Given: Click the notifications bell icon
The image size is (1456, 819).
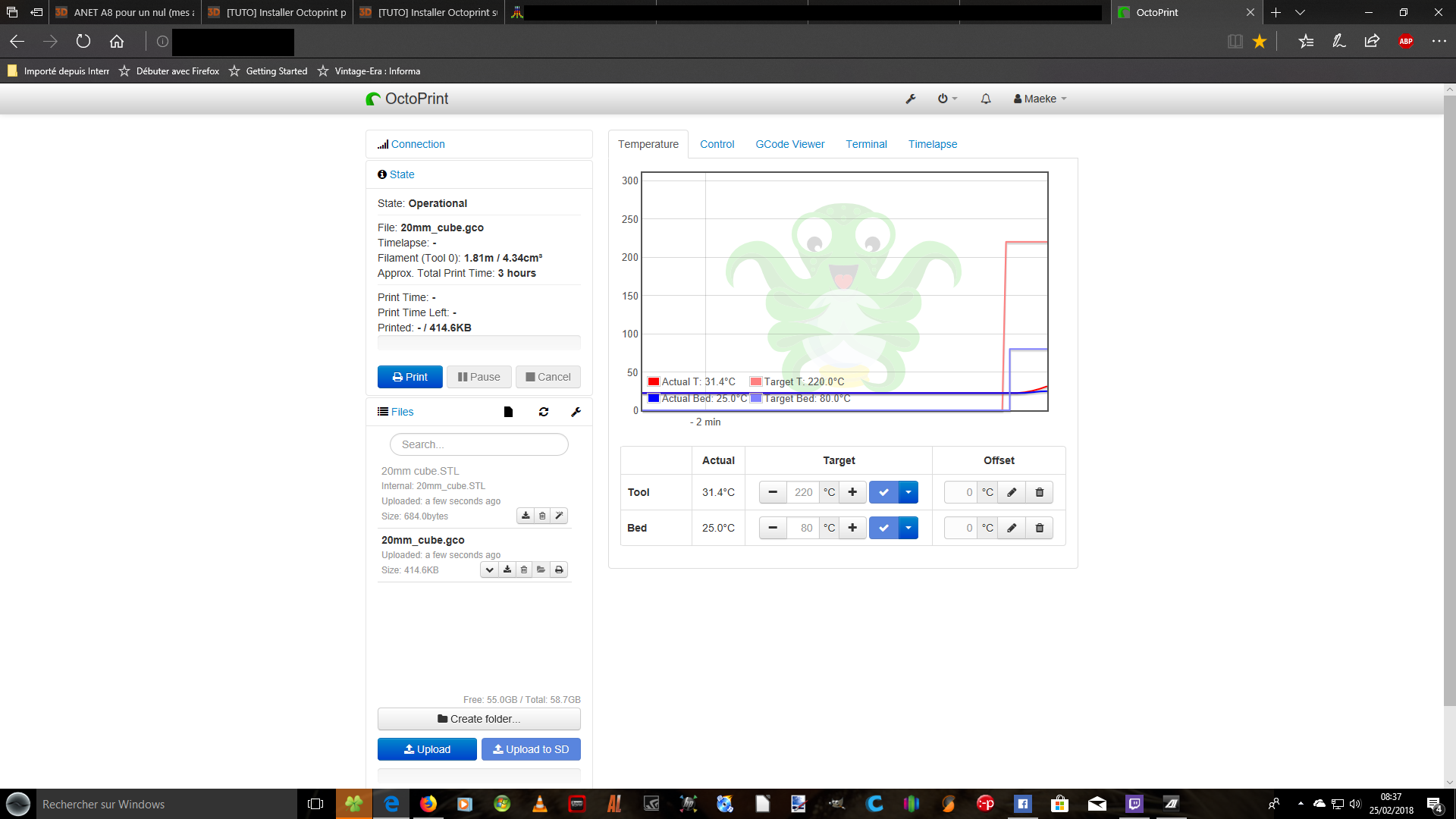Looking at the screenshot, I should coord(986,99).
